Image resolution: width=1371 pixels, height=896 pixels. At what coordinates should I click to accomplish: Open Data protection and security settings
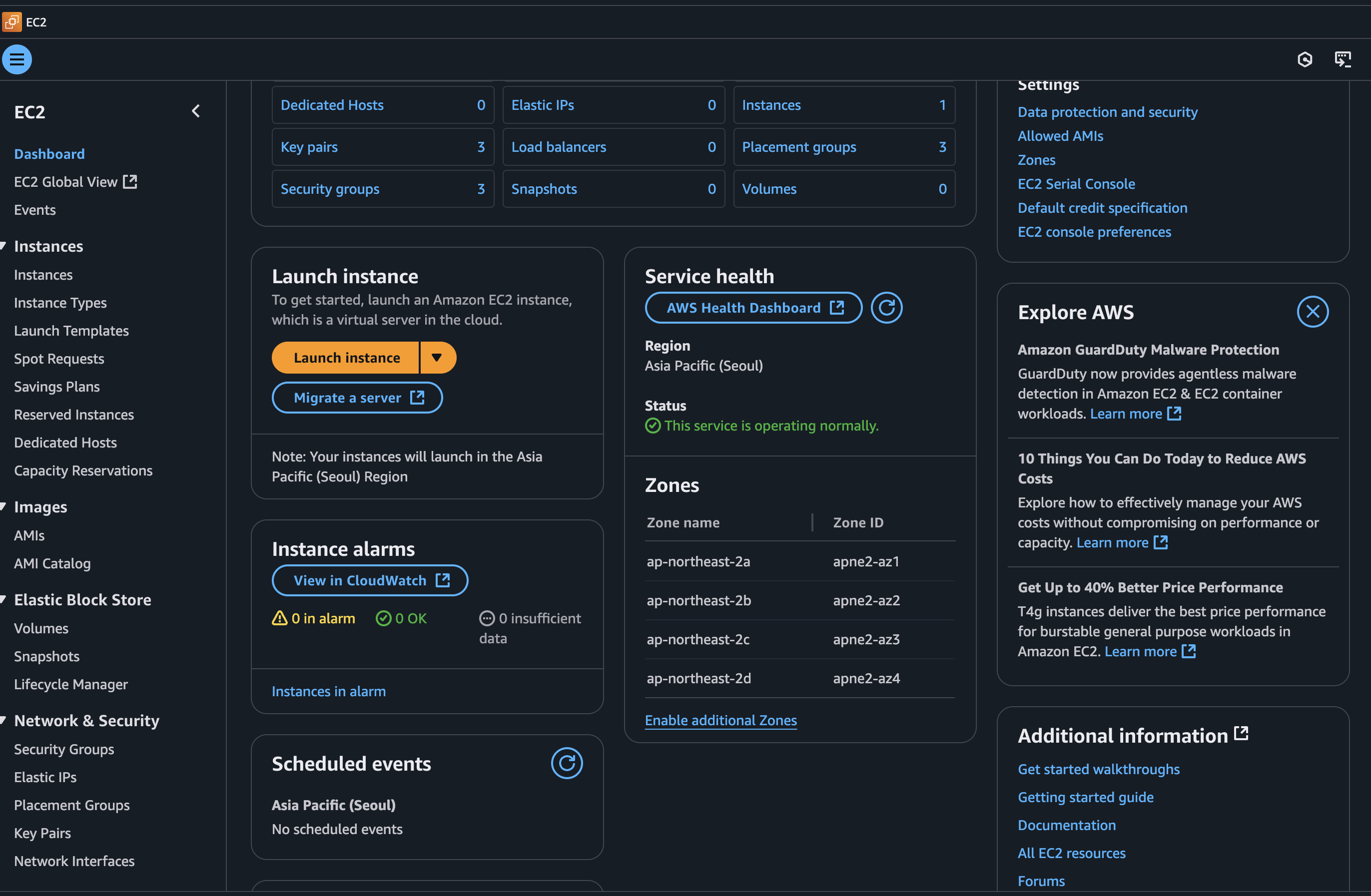pyautogui.click(x=1107, y=112)
